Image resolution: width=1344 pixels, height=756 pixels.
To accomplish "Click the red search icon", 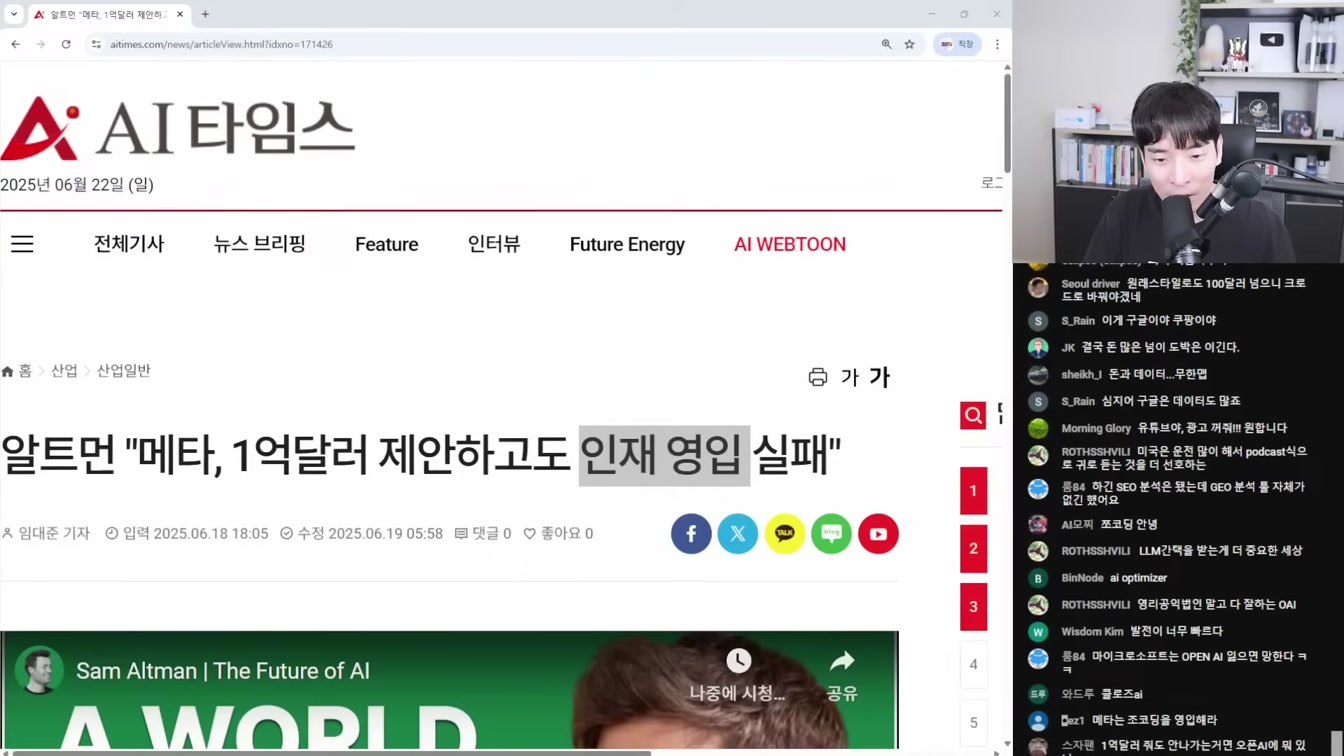I will coord(973,415).
